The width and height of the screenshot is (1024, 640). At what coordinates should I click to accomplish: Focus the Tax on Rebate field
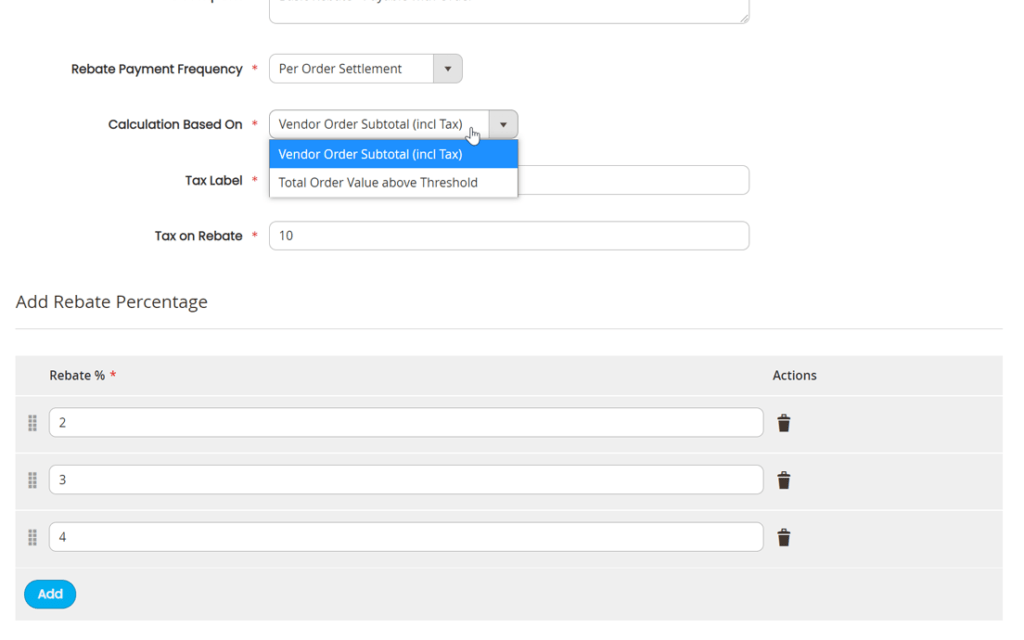pos(509,236)
